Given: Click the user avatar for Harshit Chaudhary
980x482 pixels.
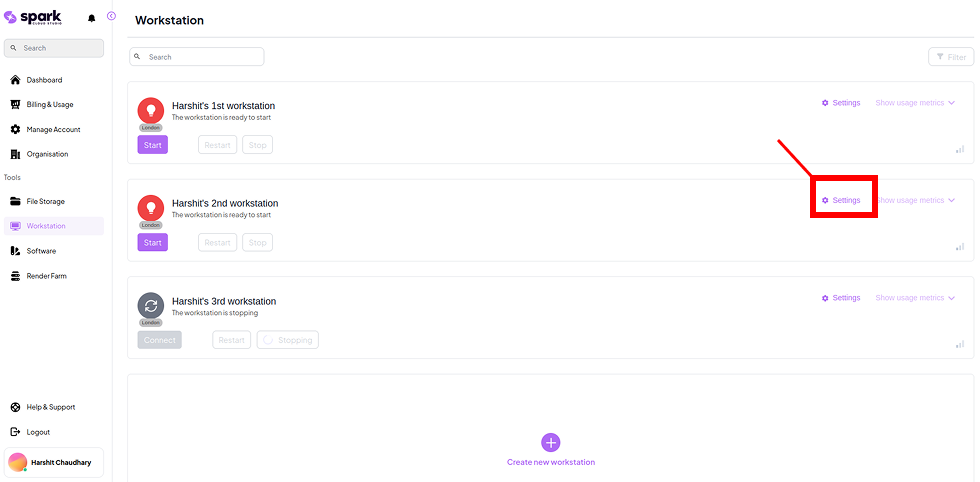Looking at the screenshot, I should (18, 462).
